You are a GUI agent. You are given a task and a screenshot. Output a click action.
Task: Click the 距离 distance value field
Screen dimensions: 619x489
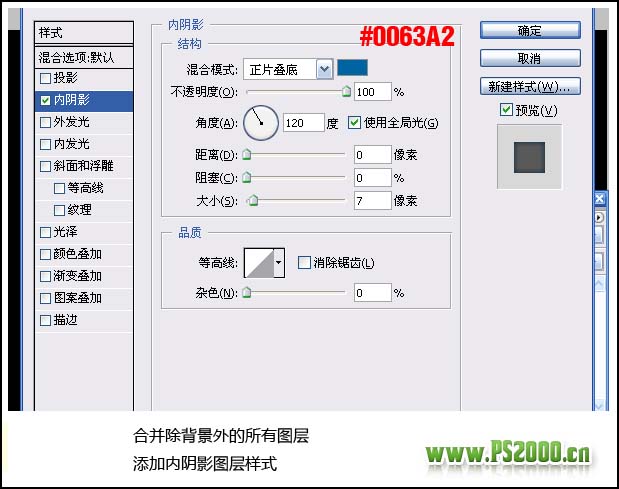[373, 155]
